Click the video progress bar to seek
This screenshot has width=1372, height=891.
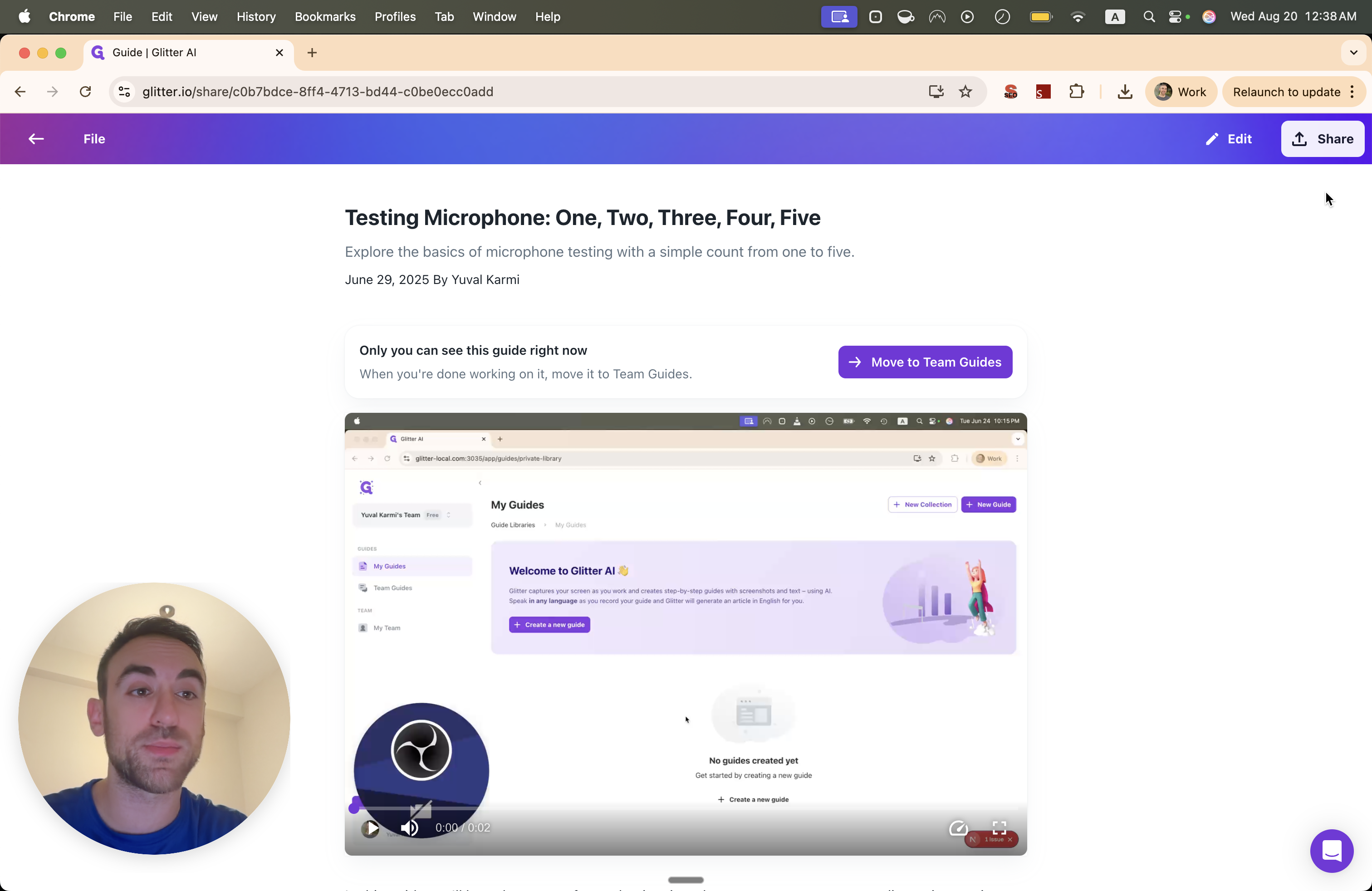[686, 808]
